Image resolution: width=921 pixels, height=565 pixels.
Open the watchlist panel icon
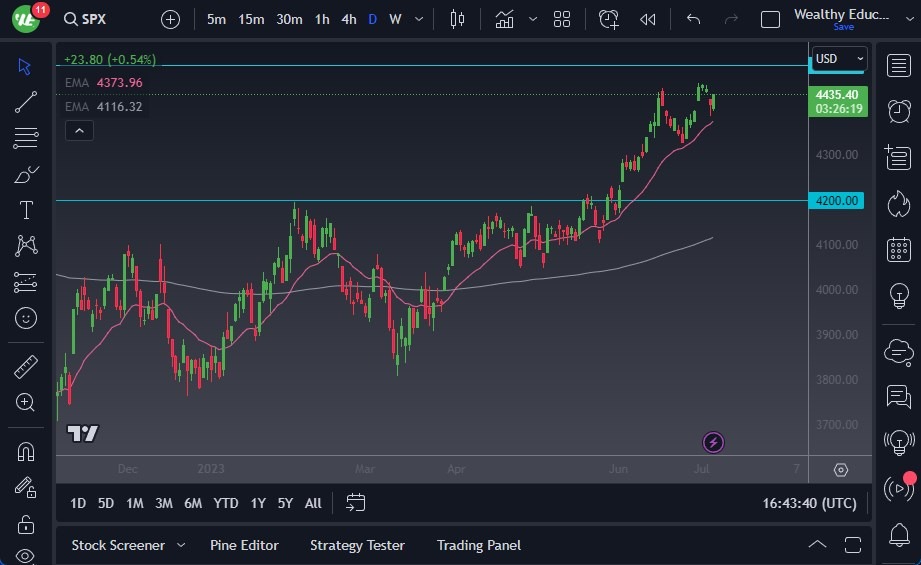(898, 65)
